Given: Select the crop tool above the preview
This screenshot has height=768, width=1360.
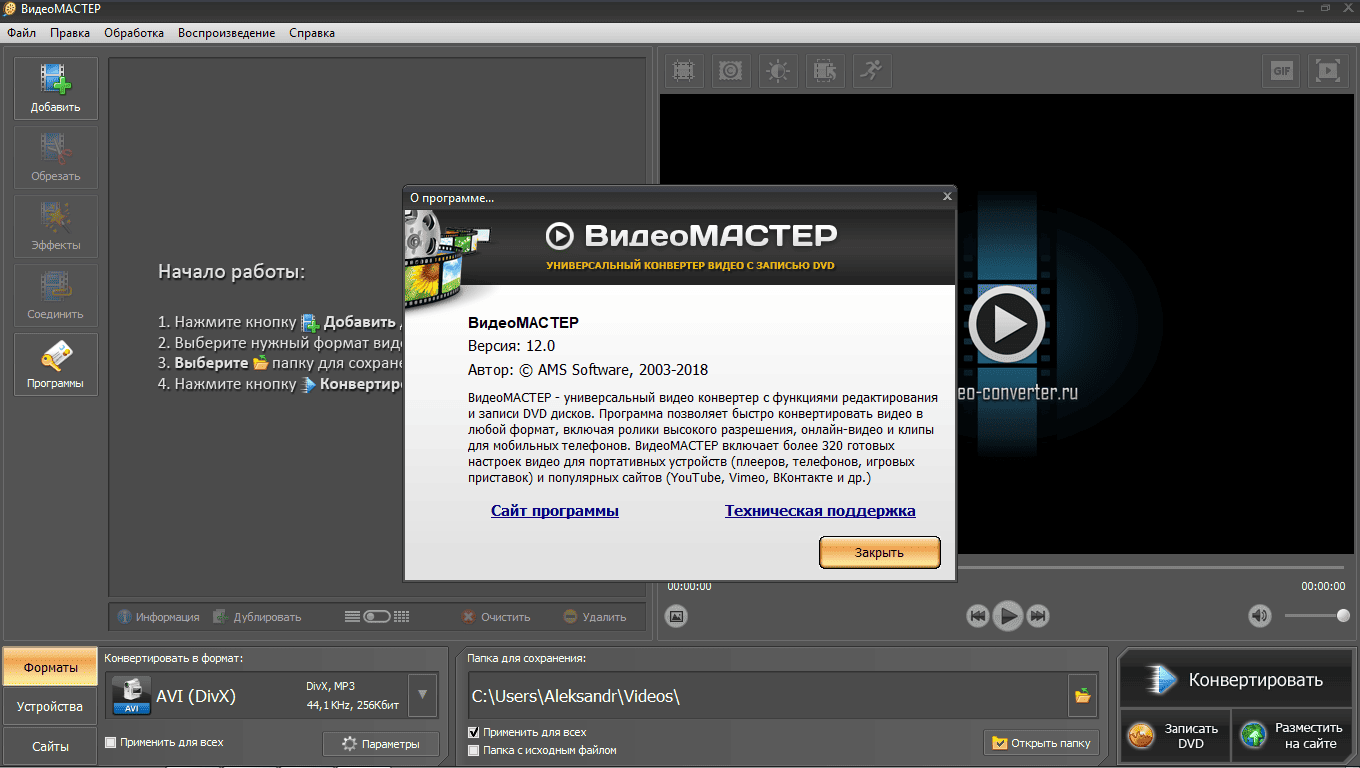Looking at the screenshot, I should [684, 71].
